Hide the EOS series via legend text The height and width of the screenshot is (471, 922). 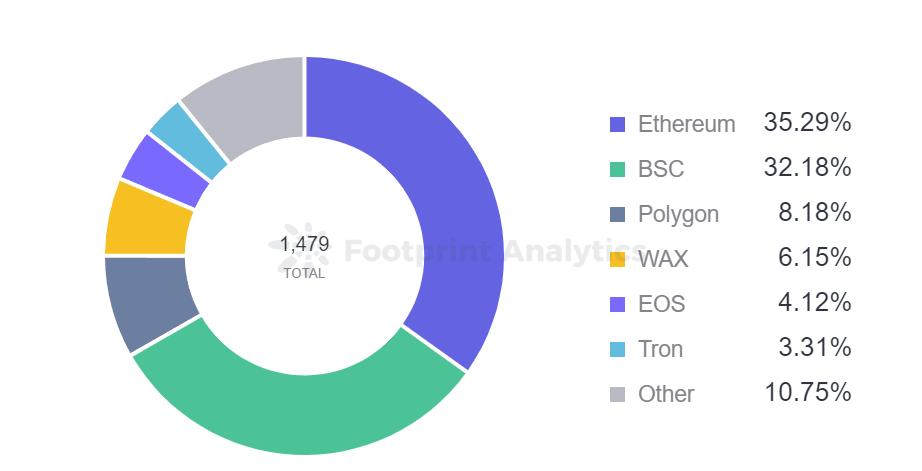click(661, 304)
